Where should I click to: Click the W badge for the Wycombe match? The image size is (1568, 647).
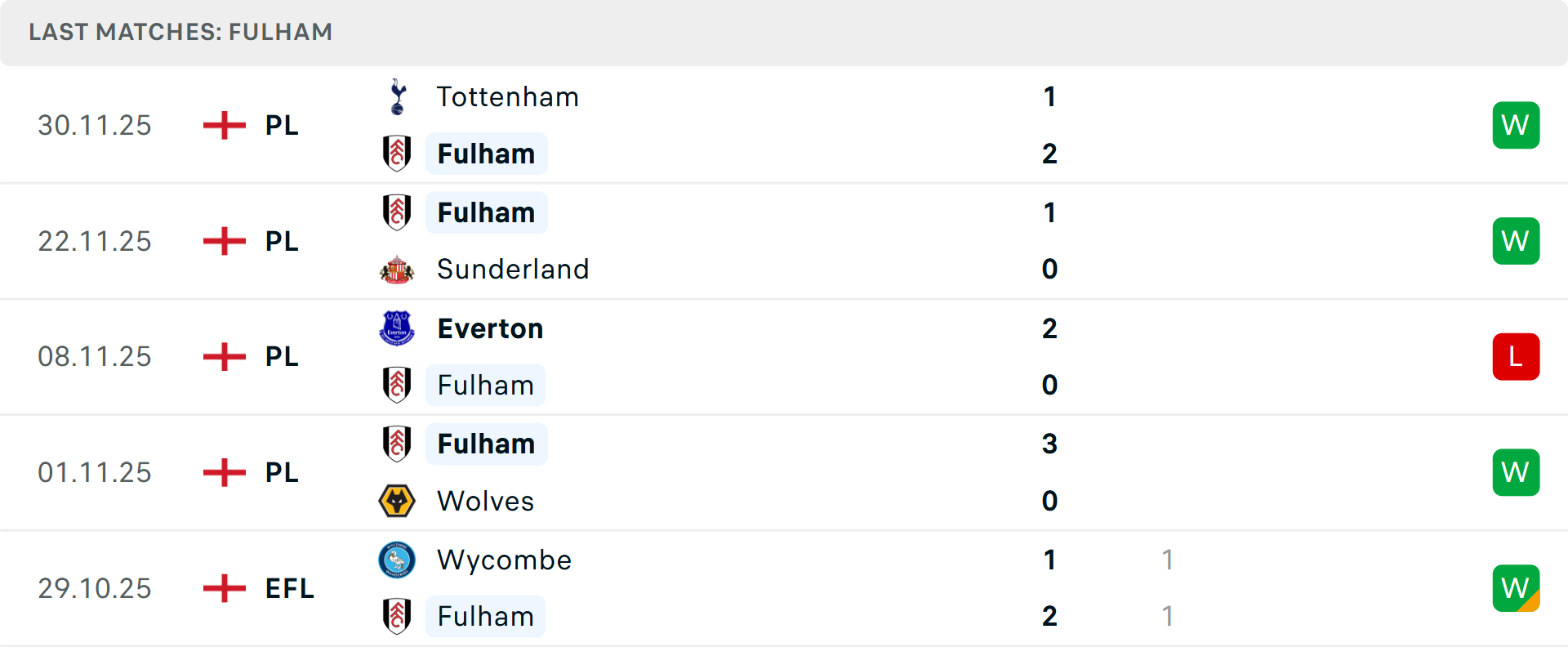point(1516,588)
